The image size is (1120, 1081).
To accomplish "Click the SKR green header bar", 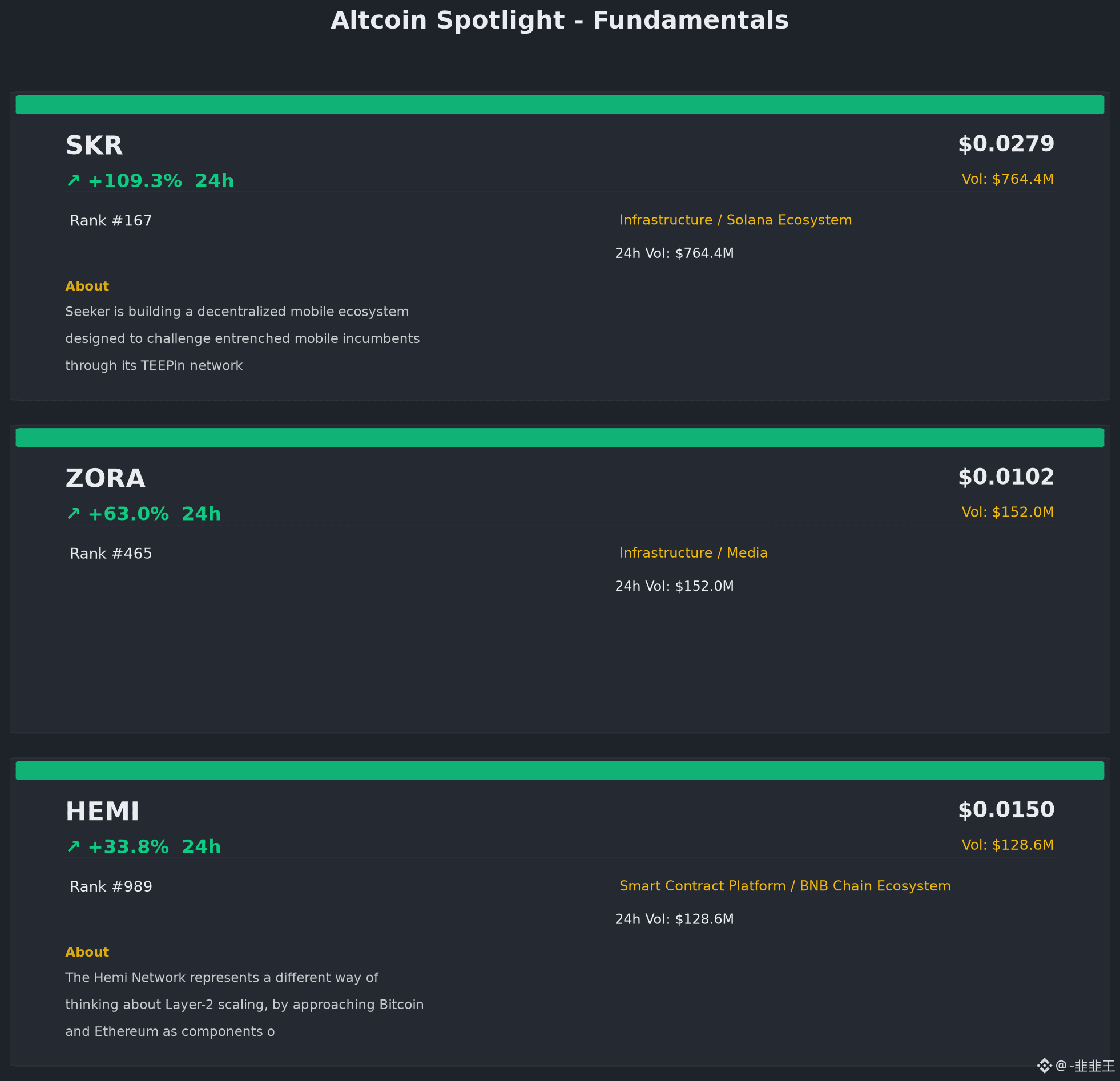I will (x=560, y=104).
